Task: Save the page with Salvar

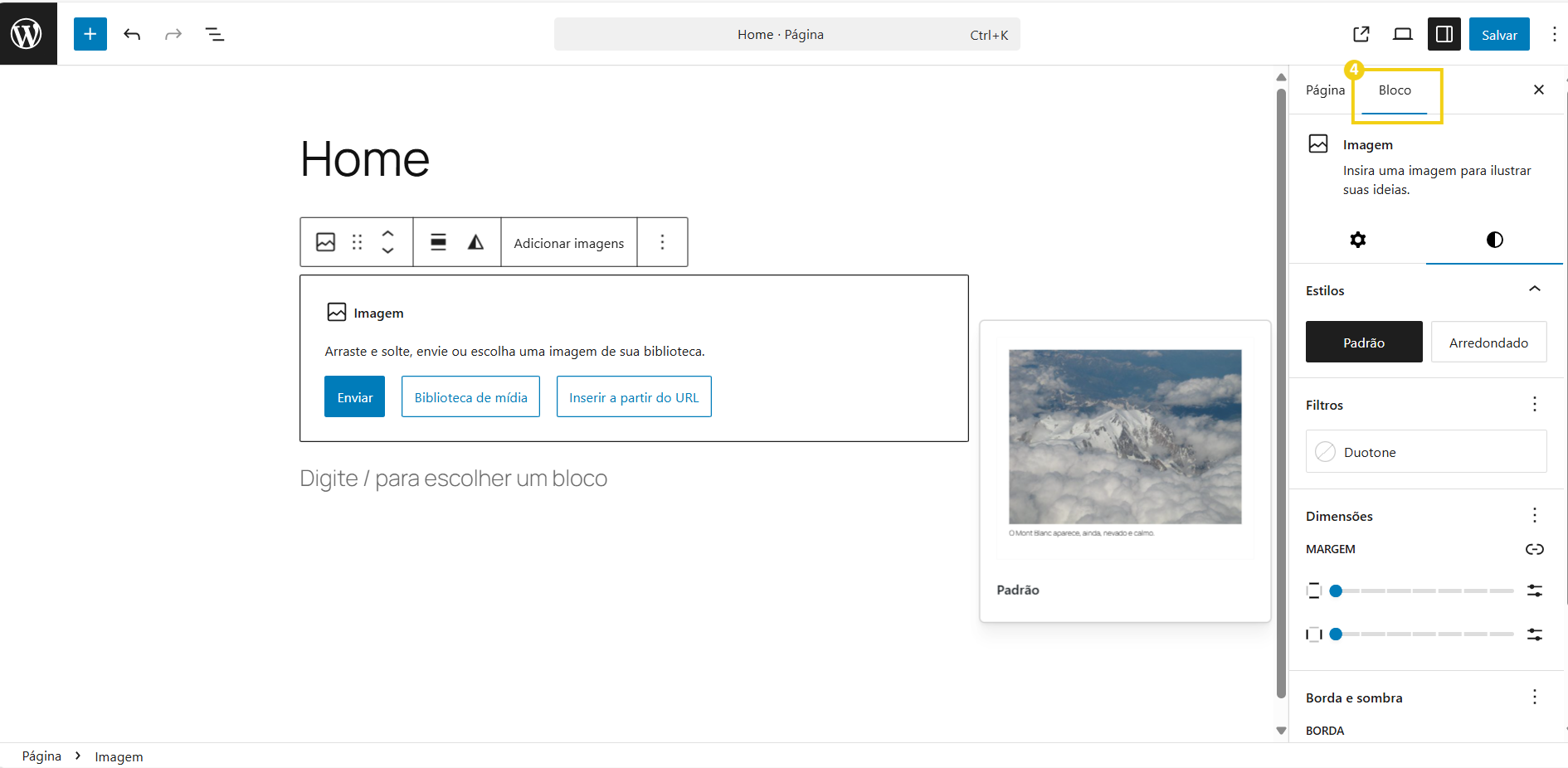Action: click(x=1499, y=34)
